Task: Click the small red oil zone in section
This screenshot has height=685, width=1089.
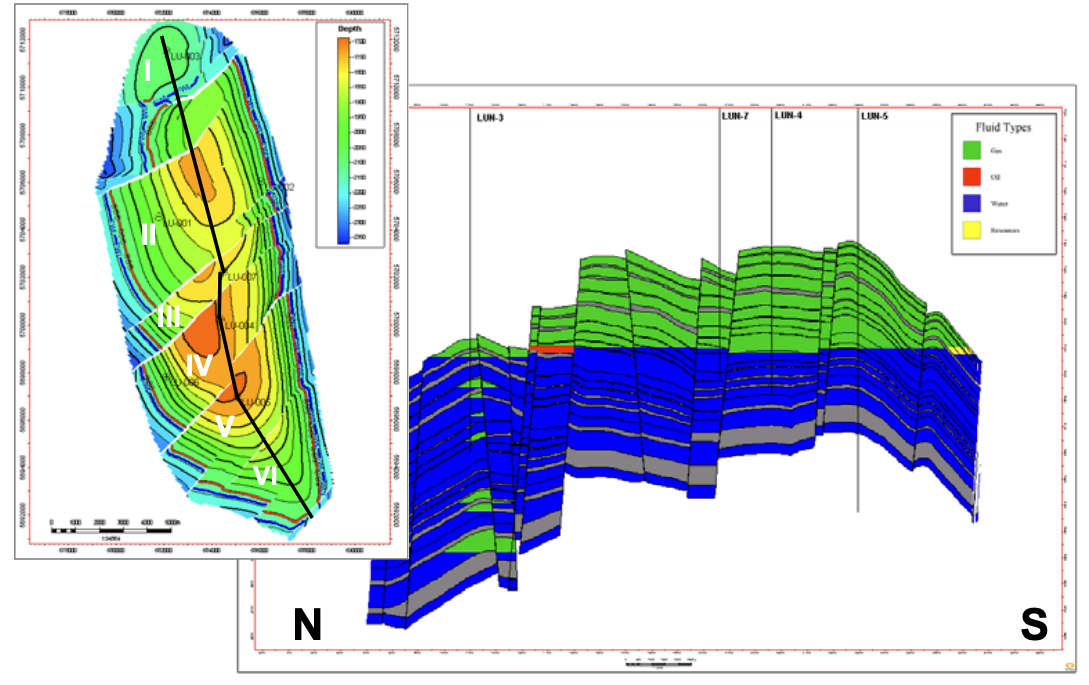Action: [551, 348]
